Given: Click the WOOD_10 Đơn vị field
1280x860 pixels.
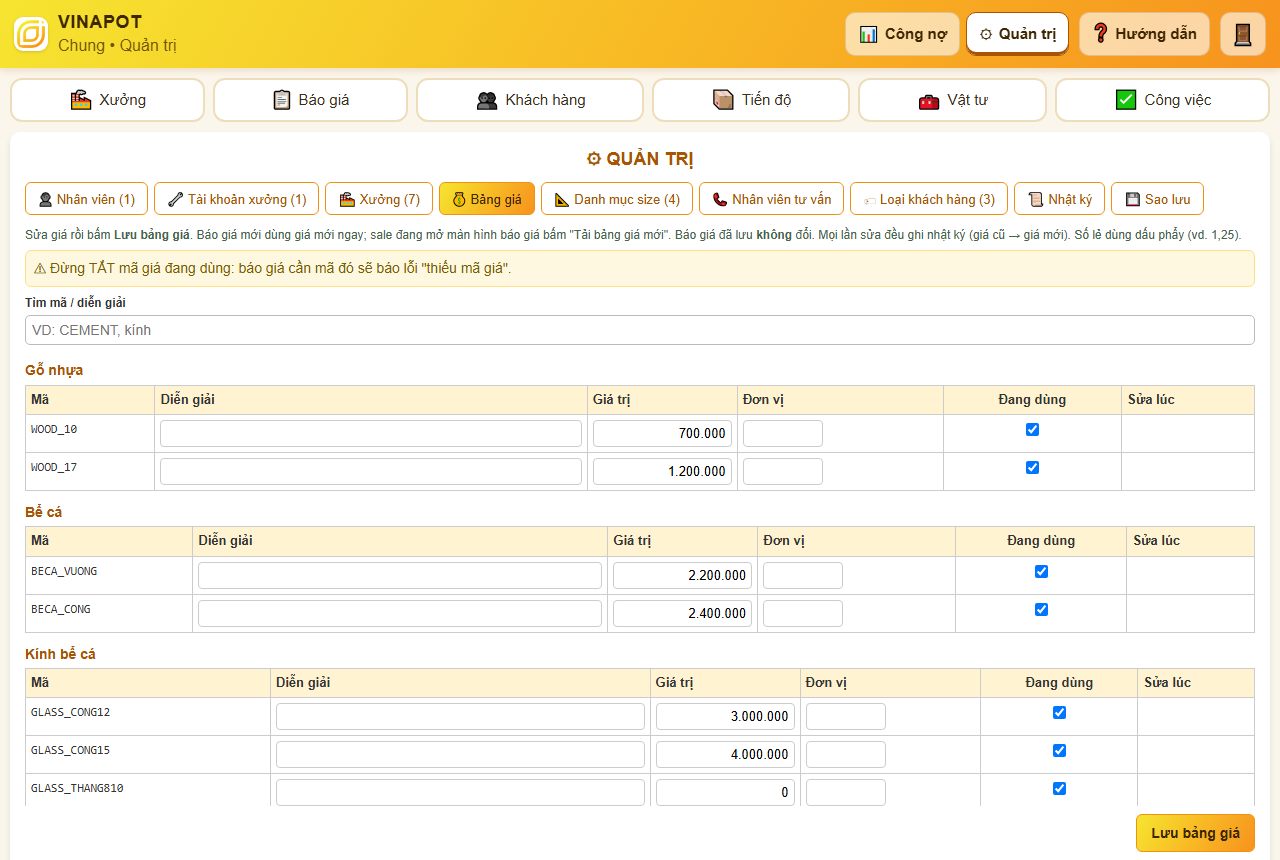Looking at the screenshot, I should 783,434.
